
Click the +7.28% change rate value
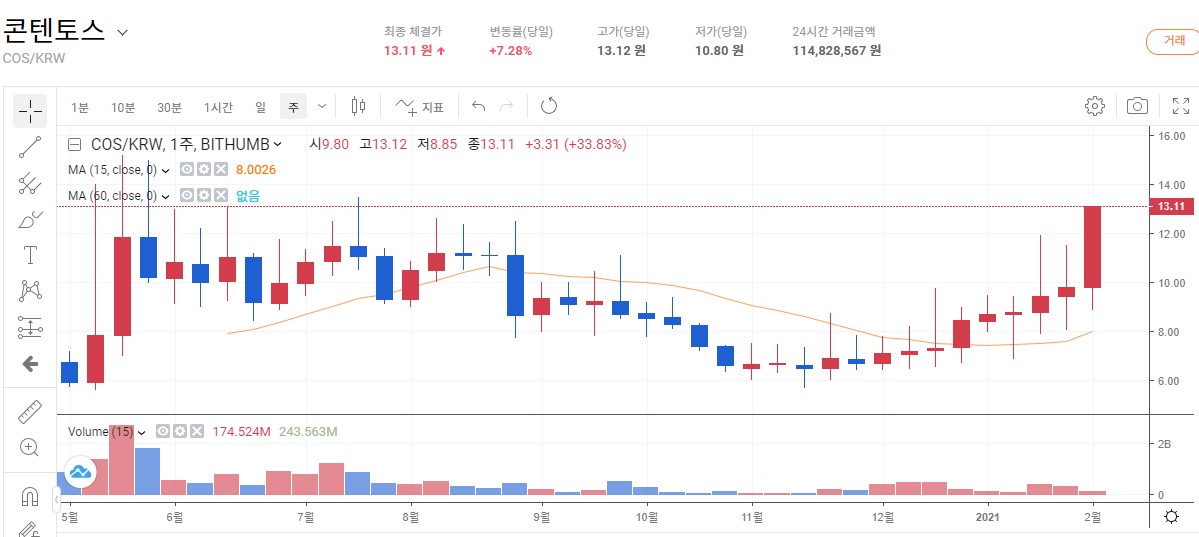pyautogui.click(x=511, y=50)
